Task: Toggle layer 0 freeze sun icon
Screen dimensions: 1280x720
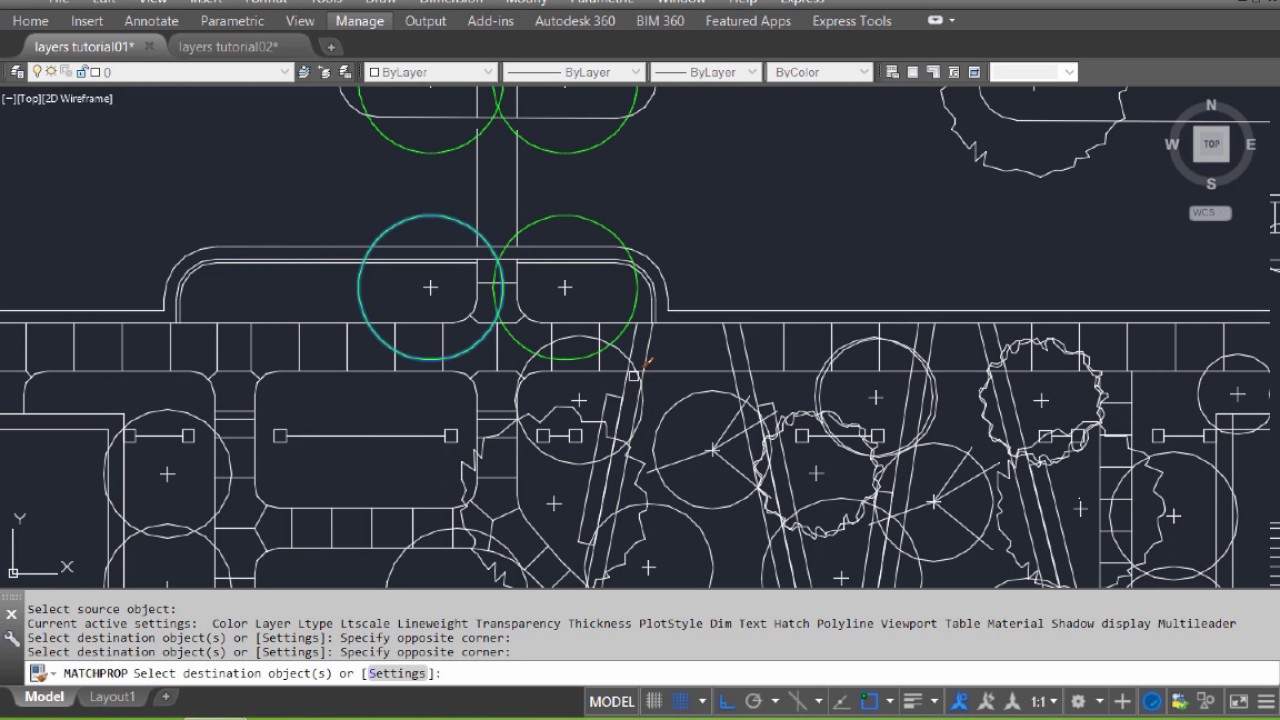Action: [51, 72]
